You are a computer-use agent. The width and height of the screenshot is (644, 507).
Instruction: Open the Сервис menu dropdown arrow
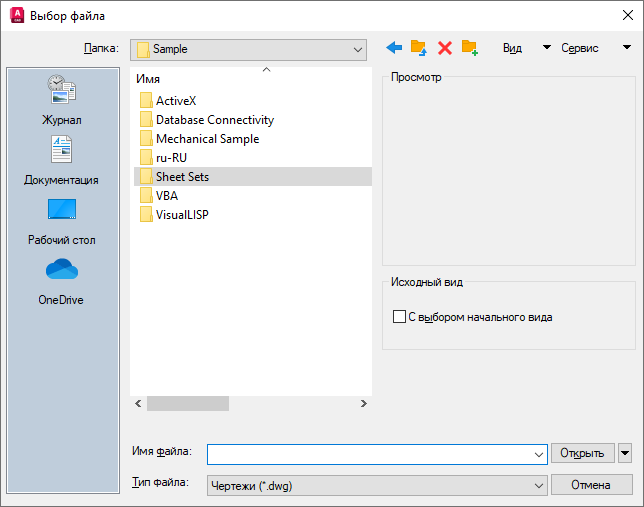[627, 47]
